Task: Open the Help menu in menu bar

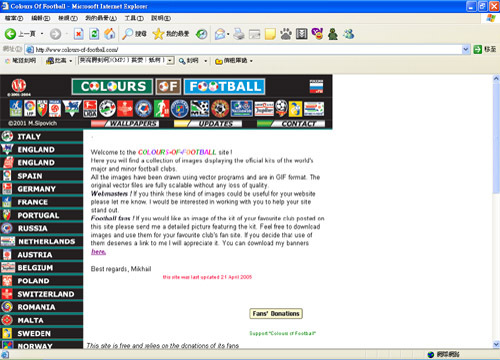Action: 161,18
